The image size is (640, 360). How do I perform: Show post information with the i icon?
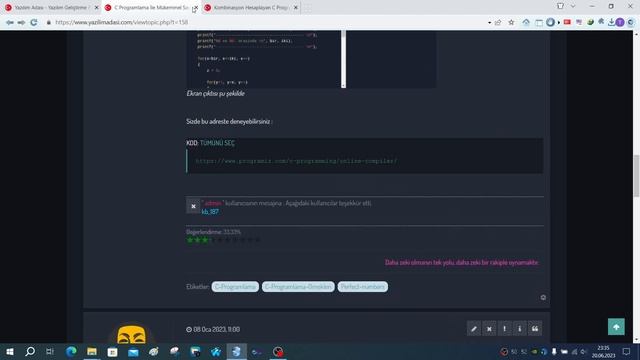(x=520, y=329)
